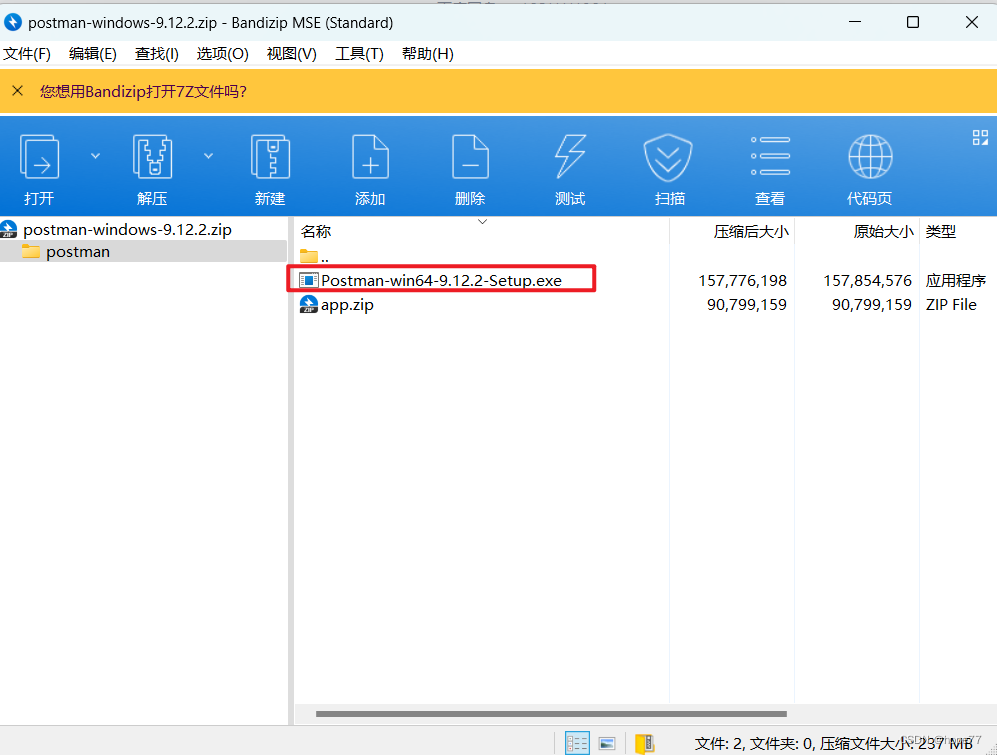Open the 查找(I) menu
The width and height of the screenshot is (997, 755).
click(156, 54)
